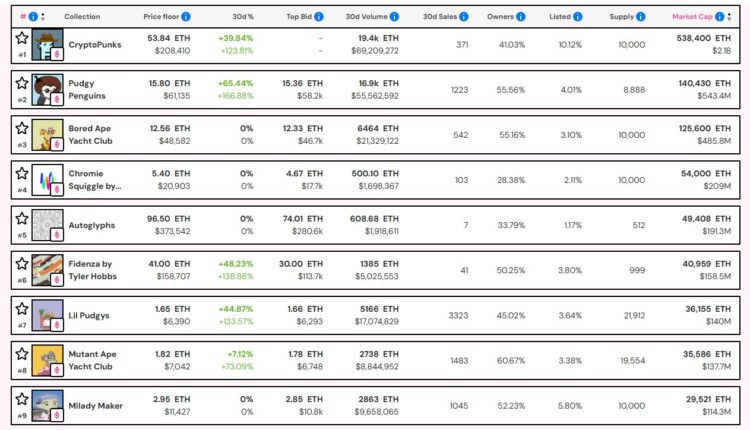This screenshot has height=430, width=750.
Task: Click the Collection column header
Action: click(82, 17)
